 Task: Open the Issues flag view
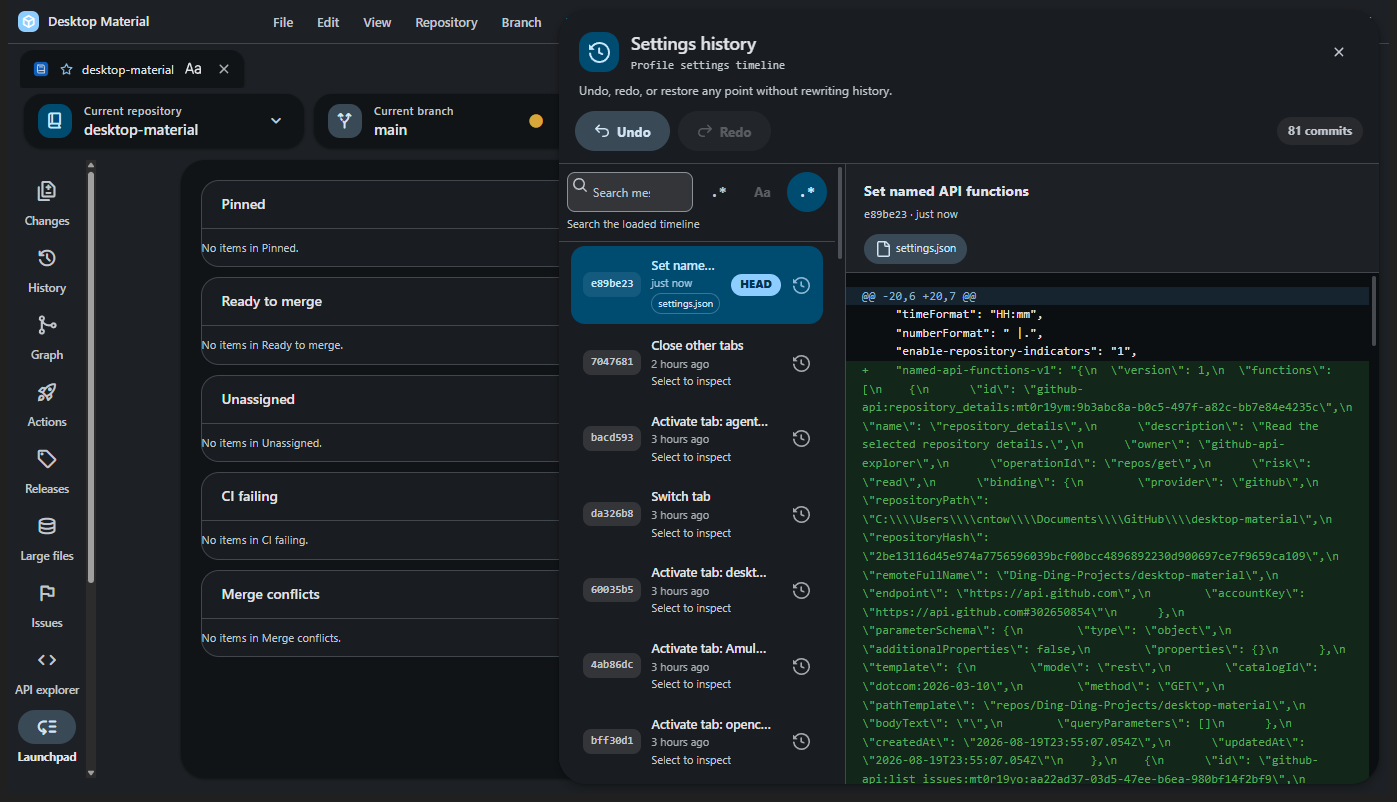[x=47, y=606]
